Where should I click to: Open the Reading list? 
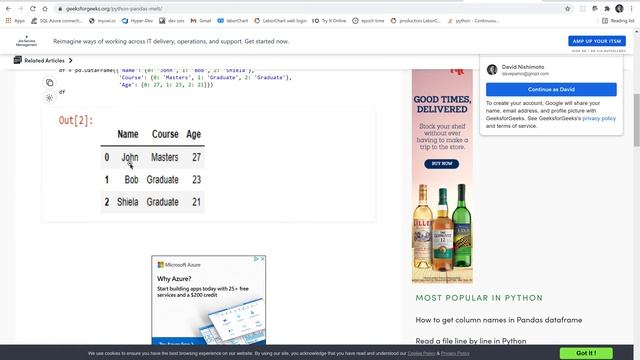click(618, 21)
